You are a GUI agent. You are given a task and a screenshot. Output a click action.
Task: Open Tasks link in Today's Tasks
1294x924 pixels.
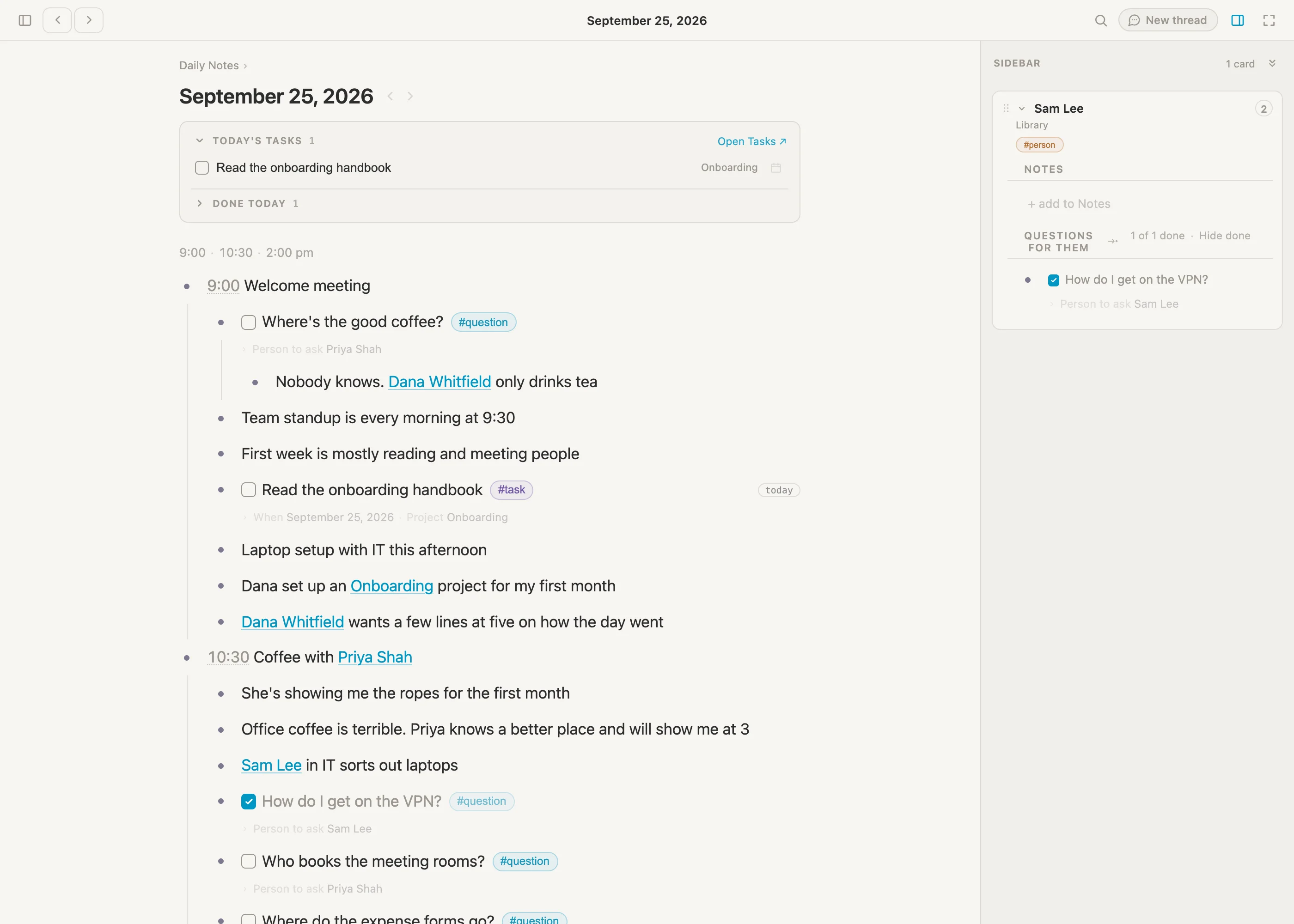point(751,141)
